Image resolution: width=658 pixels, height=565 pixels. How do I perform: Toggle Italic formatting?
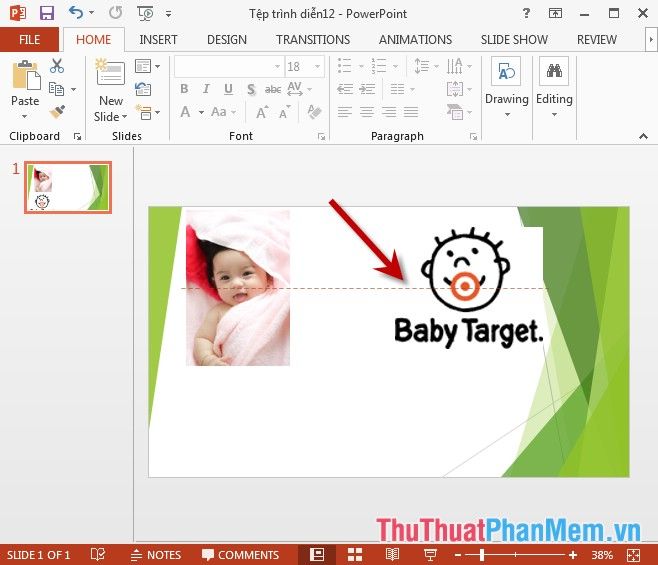206,89
